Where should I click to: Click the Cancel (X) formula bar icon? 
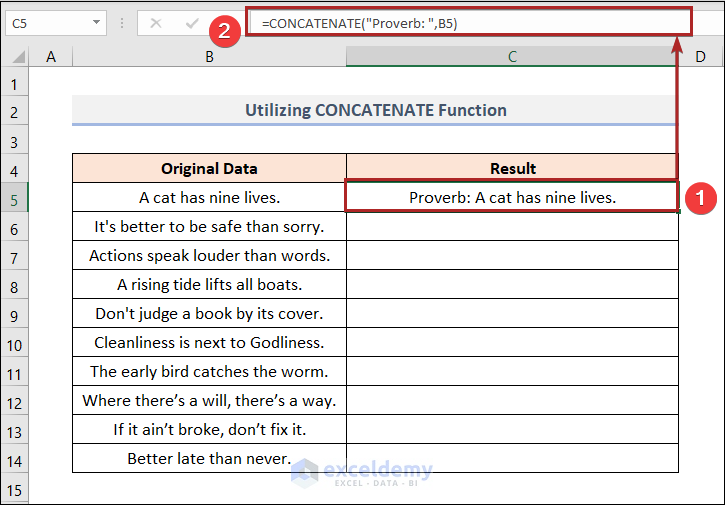click(155, 23)
